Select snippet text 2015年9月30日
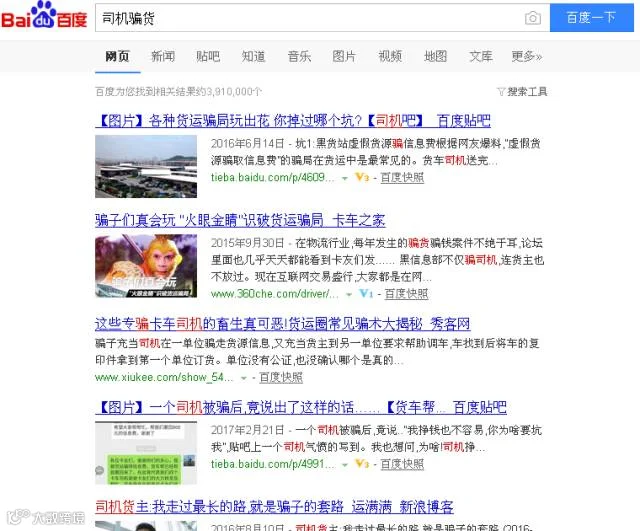The width and height of the screenshot is (640, 531). coord(248,243)
